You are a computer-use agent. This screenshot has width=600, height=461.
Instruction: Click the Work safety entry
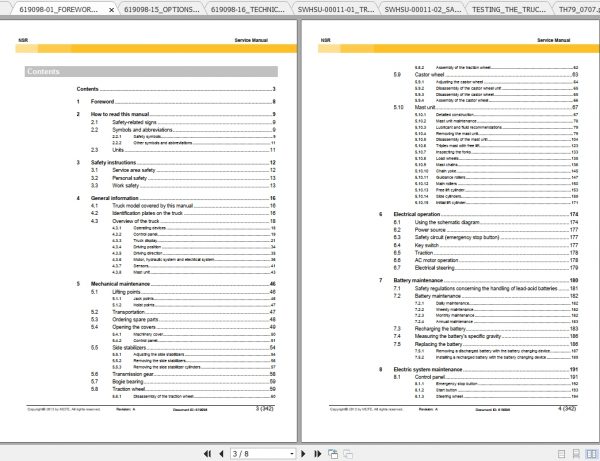tap(183, 186)
